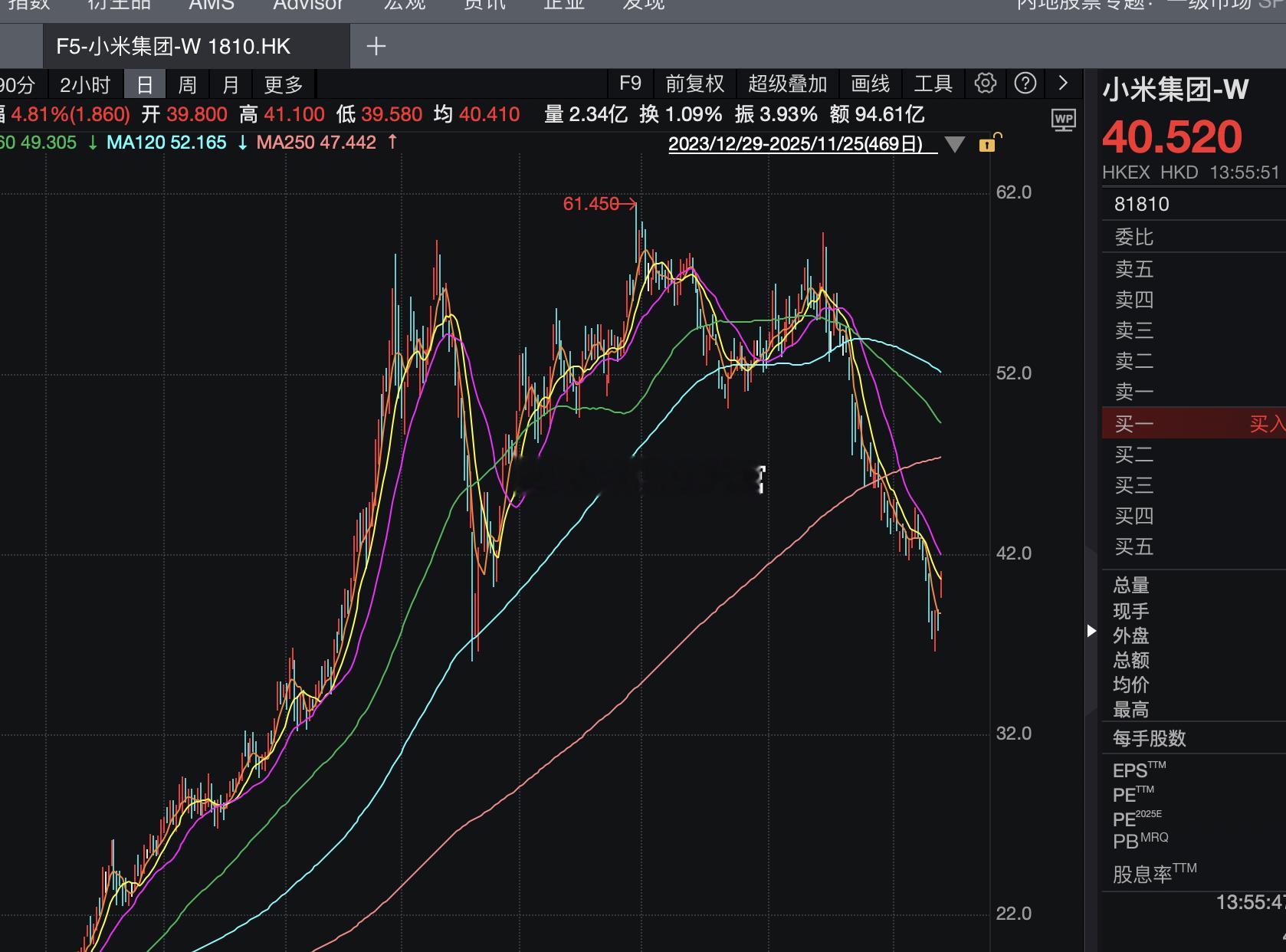Screen dimensions: 1286x952
Task: Click the 买入 buy button
Action: [1268, 424]
